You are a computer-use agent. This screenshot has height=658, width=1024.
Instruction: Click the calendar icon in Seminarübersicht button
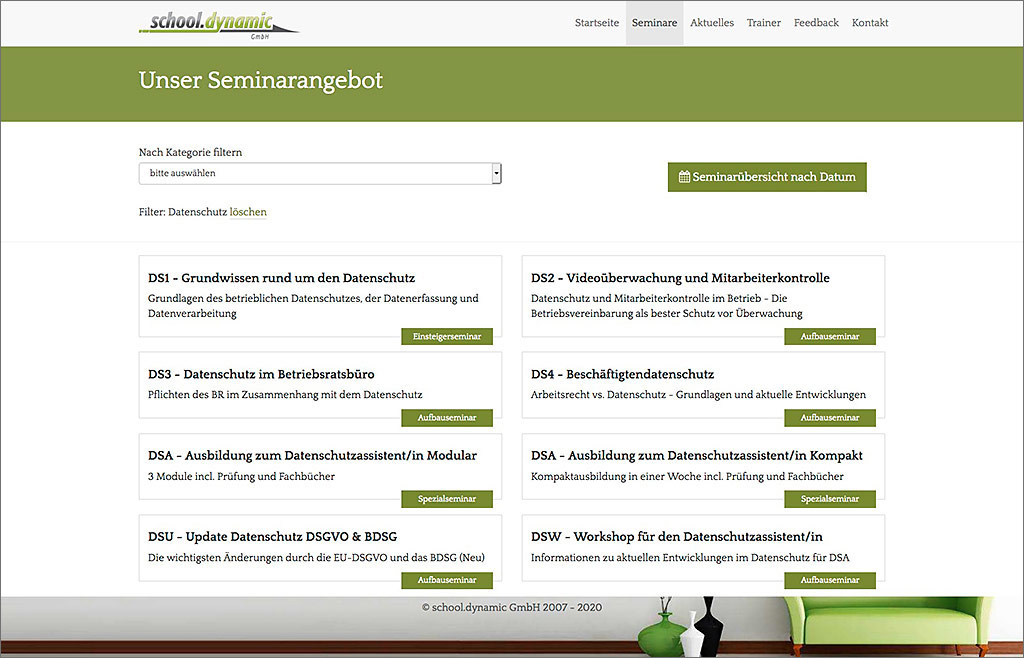[x=684, y=177]
